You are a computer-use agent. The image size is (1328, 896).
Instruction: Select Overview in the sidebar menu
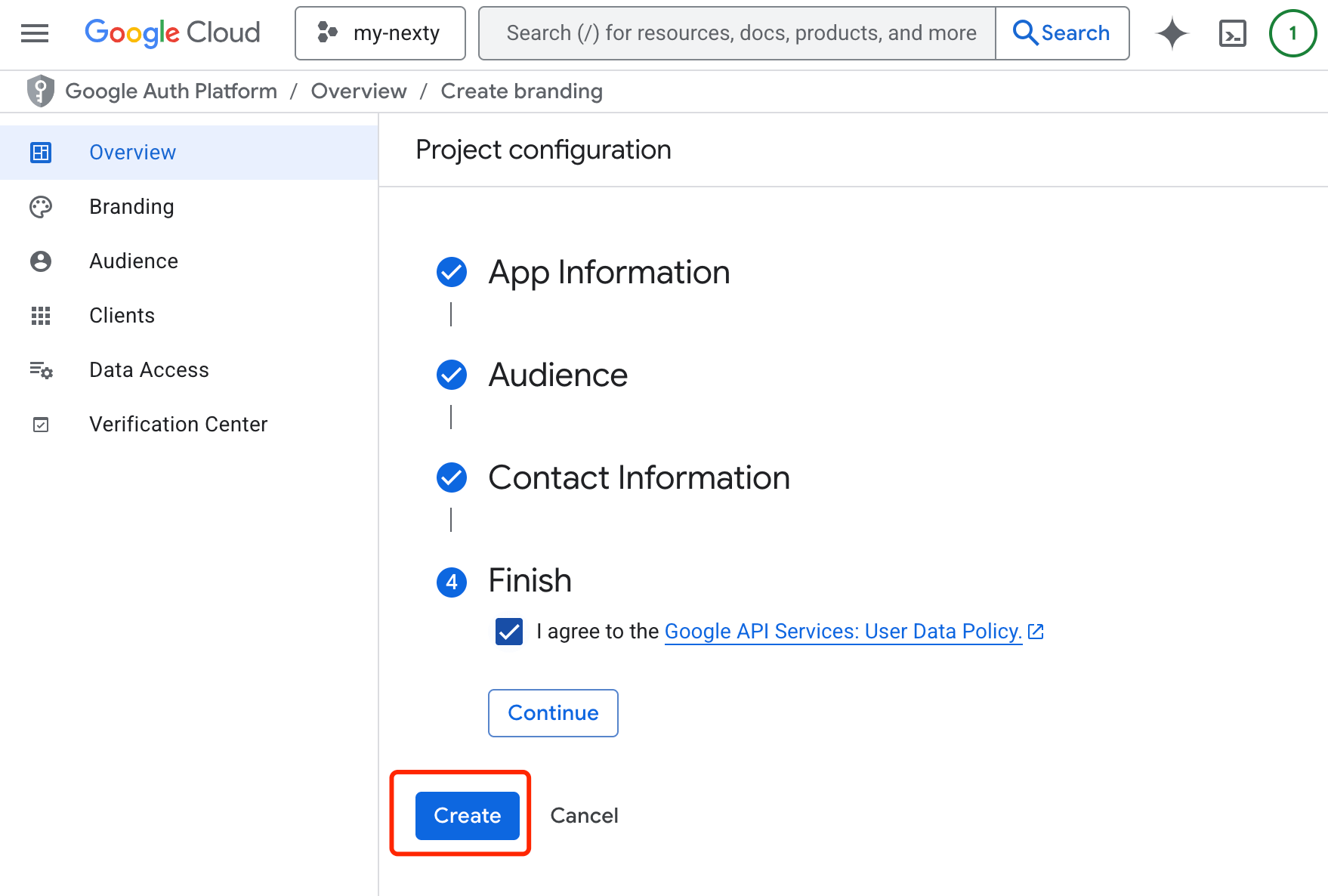pos(189,153)
